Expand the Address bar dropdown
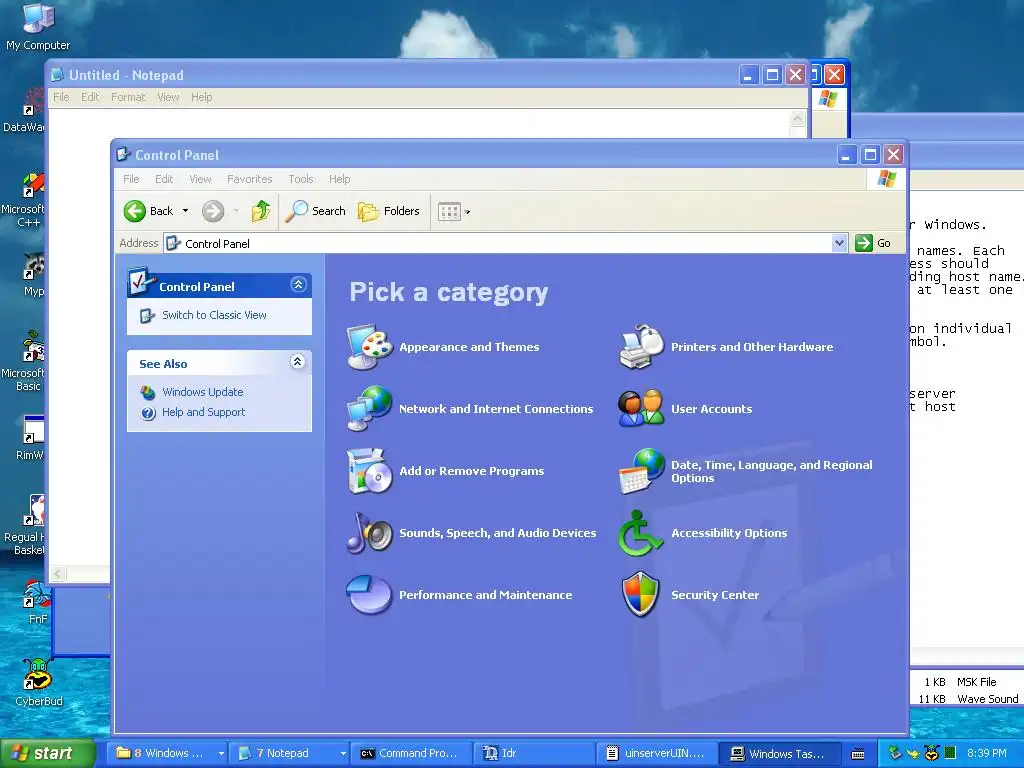 tap(839, 244)
